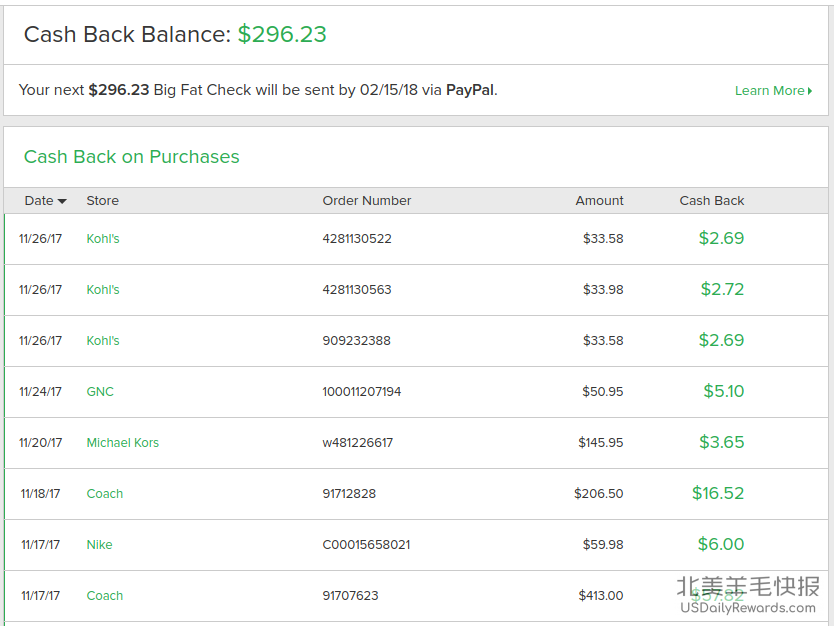Click the $5.10 GNC cash back amount

[x=723, y=391]
